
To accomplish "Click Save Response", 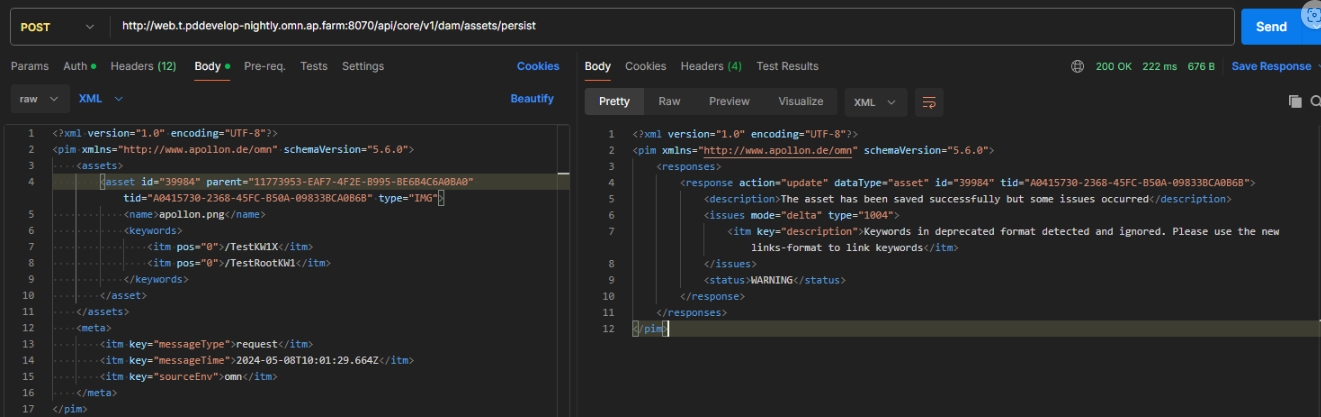I will [x=1270, y=67].
